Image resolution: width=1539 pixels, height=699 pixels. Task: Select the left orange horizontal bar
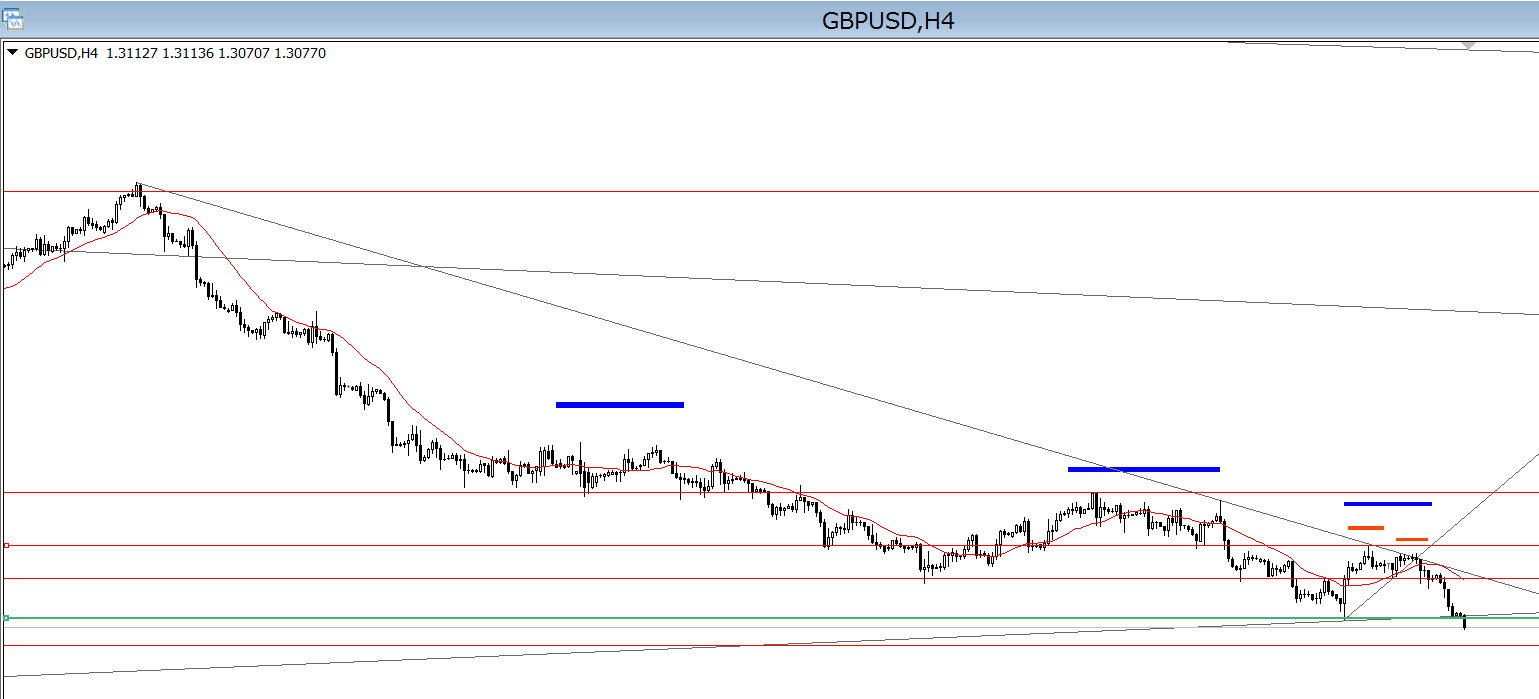pyautogui.click(x=1366, y=527)
